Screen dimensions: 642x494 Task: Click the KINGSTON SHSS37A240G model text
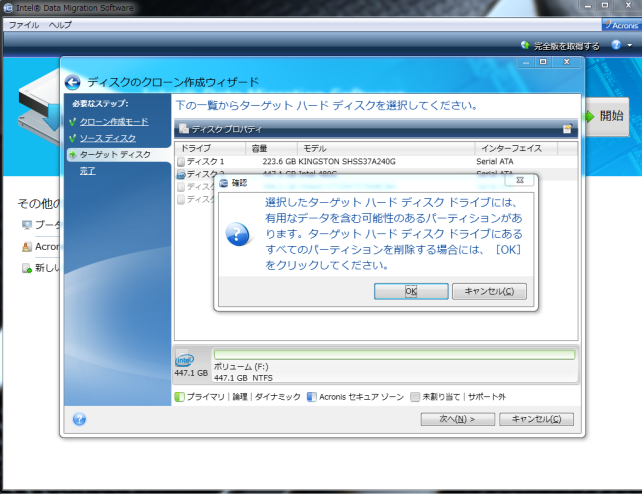click(x=347, y=162)
